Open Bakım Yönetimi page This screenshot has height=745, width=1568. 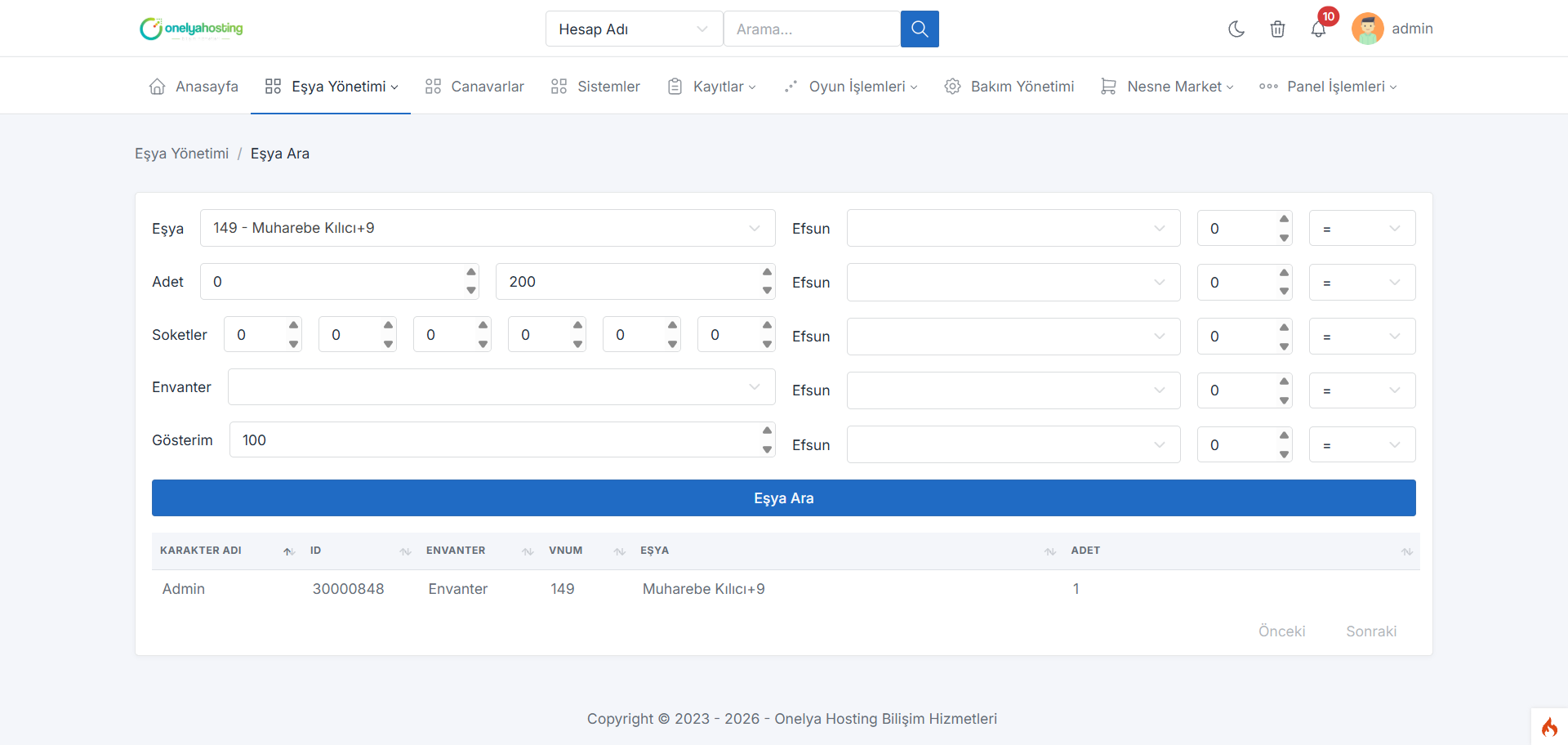1009,87
